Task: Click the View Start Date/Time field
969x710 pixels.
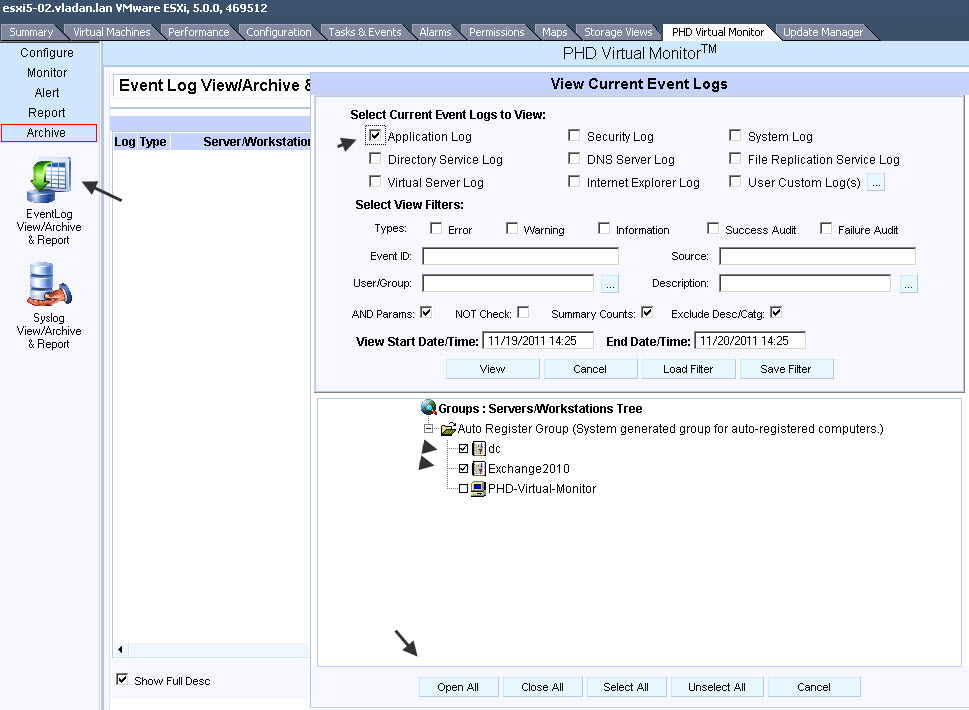Action: pos(538,340)
